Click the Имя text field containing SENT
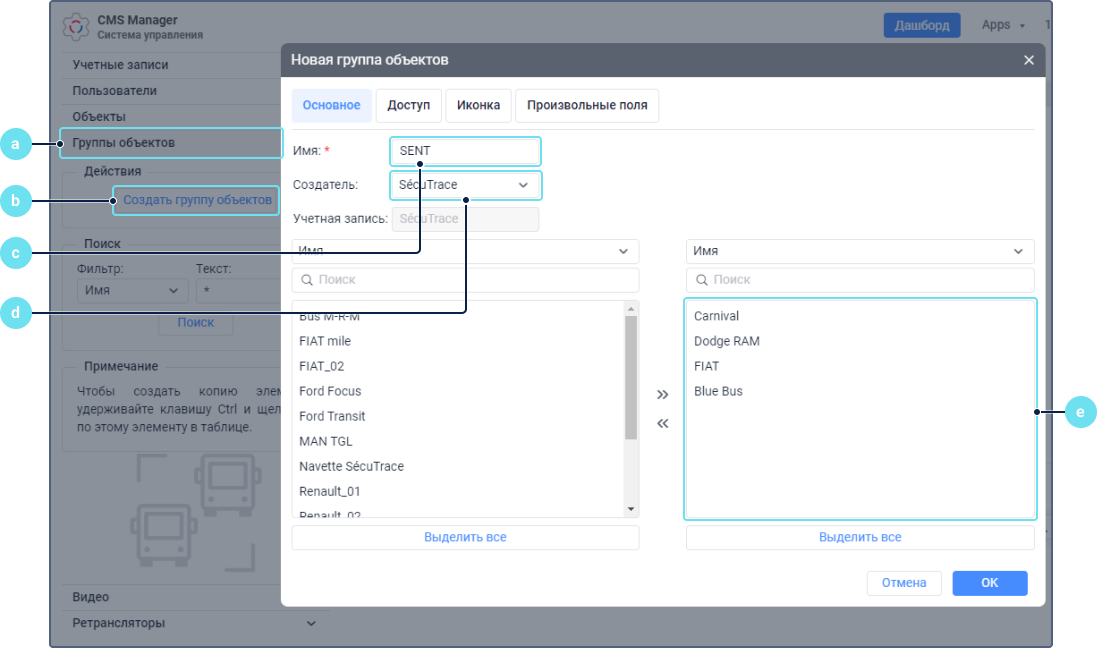Image resolution: width=1097 pixels, height=648 pixels. [x=465, y=151]
